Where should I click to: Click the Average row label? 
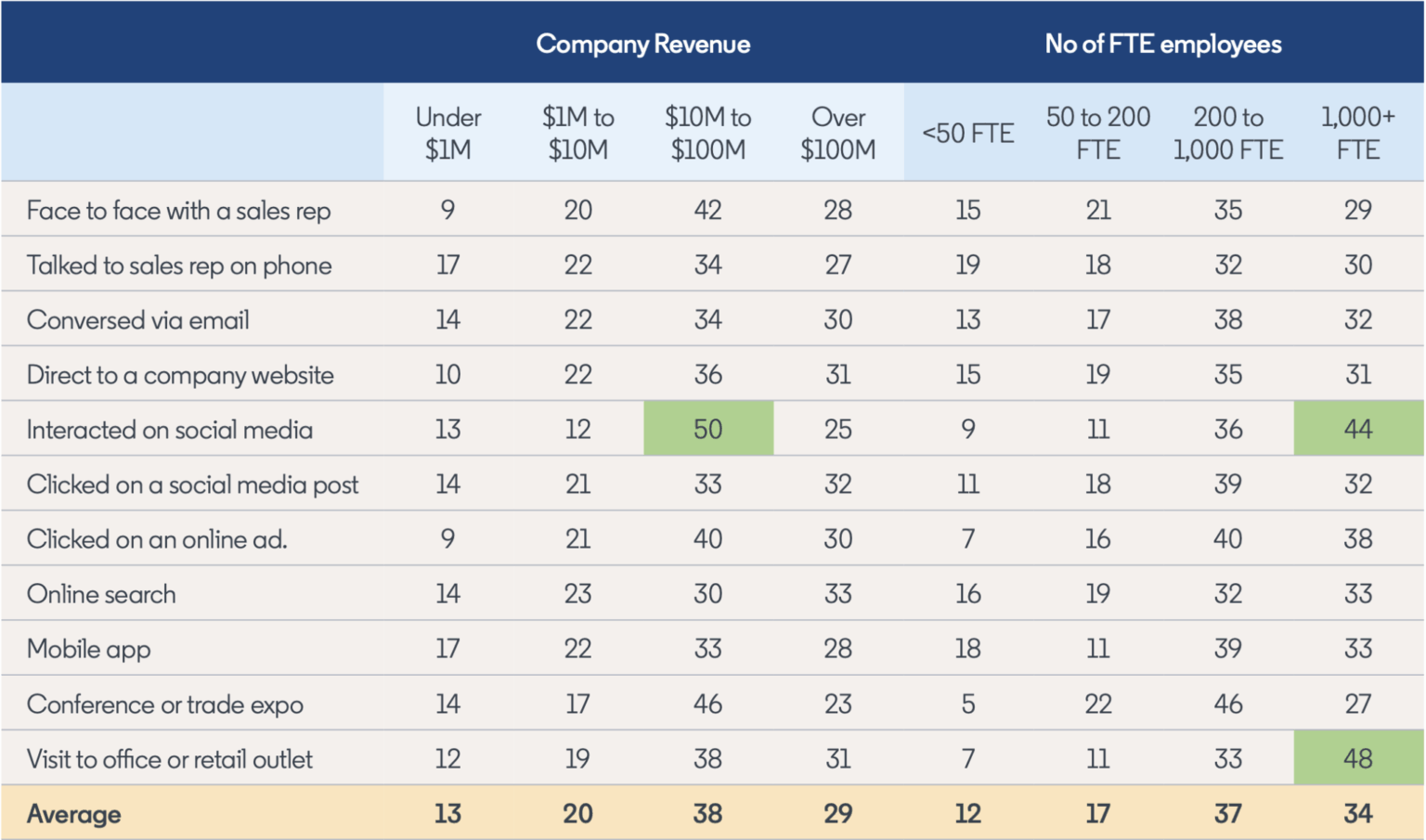[73, 814]
